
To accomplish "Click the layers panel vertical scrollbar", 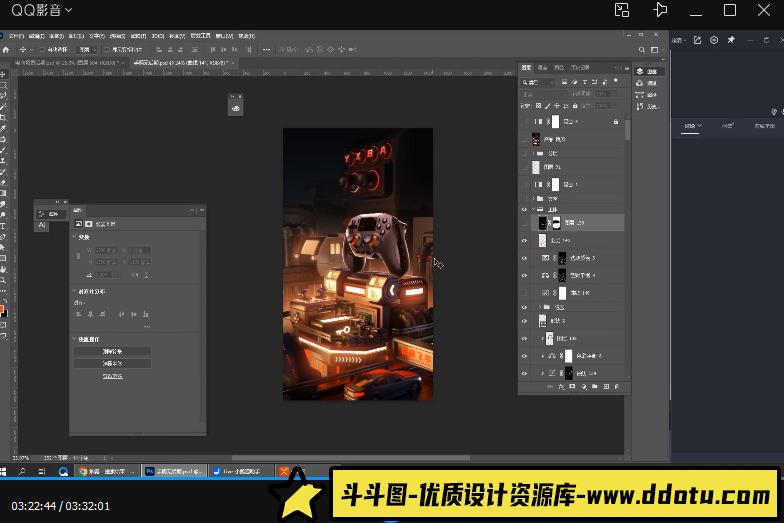I will pos(628,130).
